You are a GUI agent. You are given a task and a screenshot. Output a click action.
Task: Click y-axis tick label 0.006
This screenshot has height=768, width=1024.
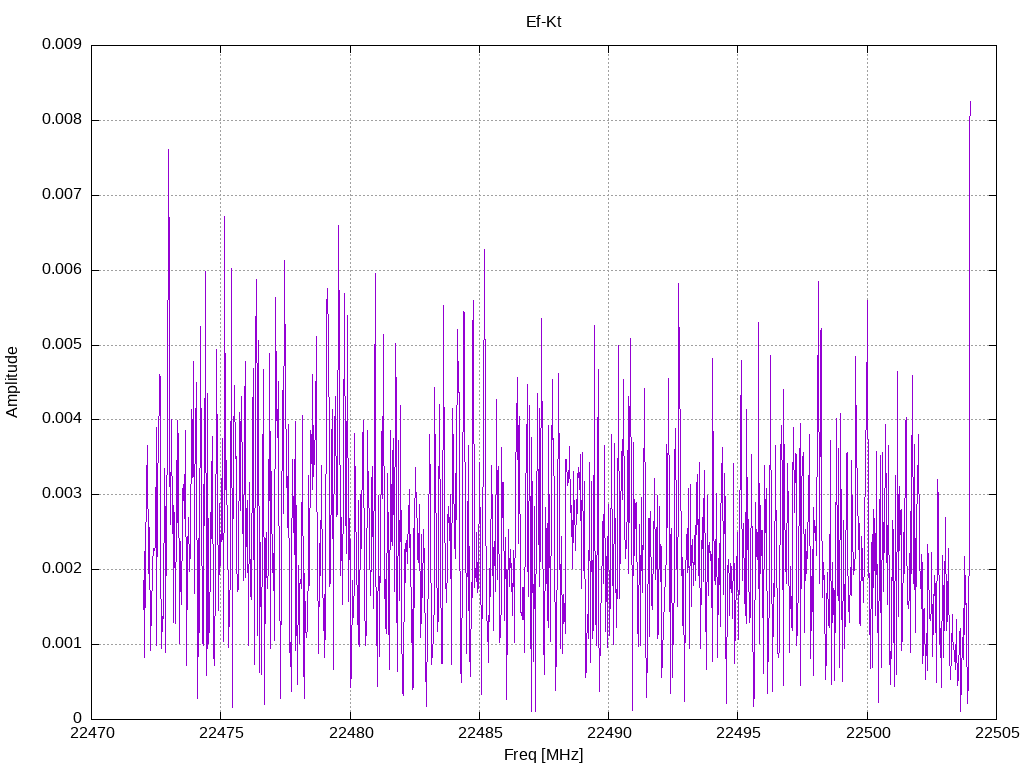tap(62, 270)
